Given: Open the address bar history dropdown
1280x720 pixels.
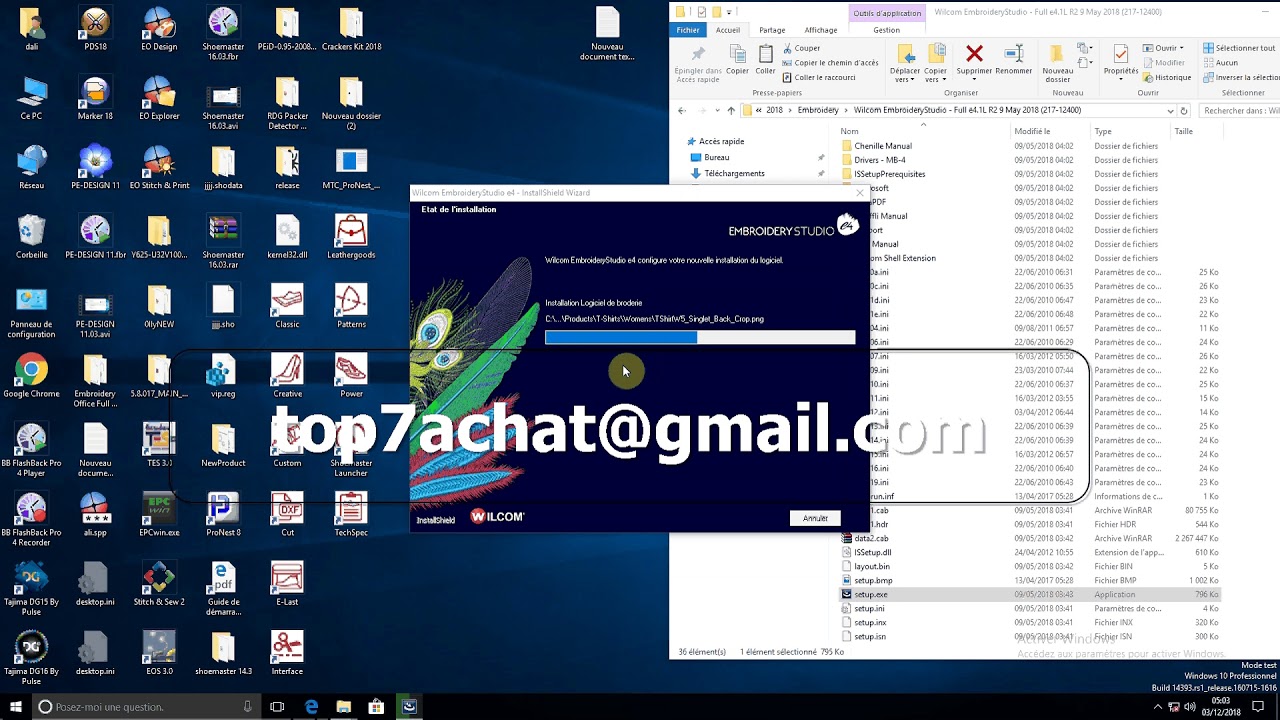Looking at the screenshot, I should (x=1171, y=111).
